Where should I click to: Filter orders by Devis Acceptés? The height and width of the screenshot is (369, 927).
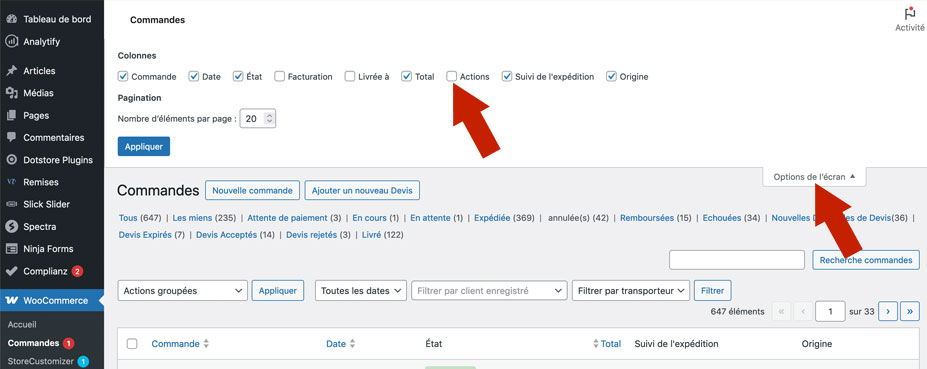click(x=235, y=235)
